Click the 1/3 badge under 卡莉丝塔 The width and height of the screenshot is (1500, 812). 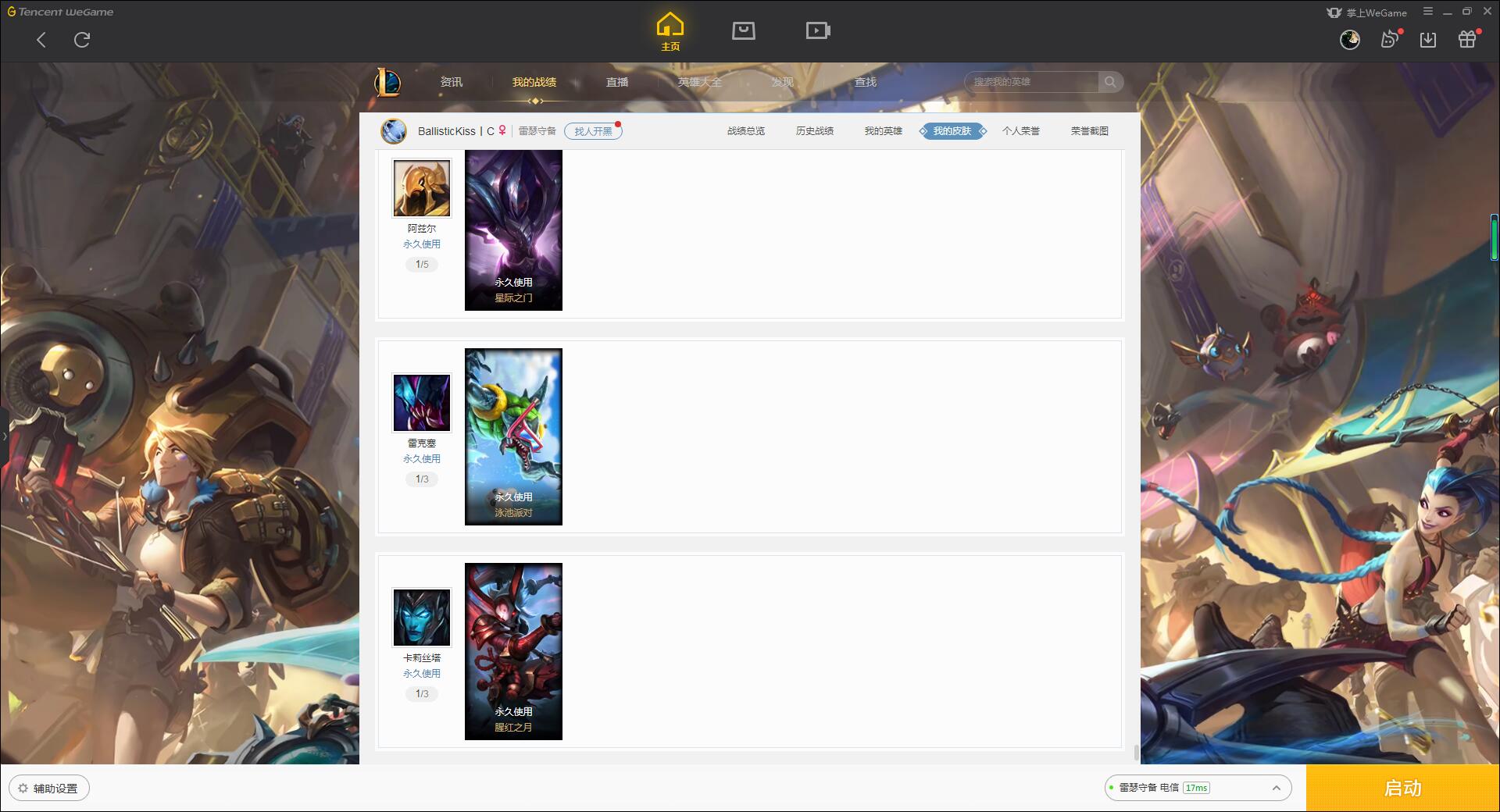[x=422, y=694]
